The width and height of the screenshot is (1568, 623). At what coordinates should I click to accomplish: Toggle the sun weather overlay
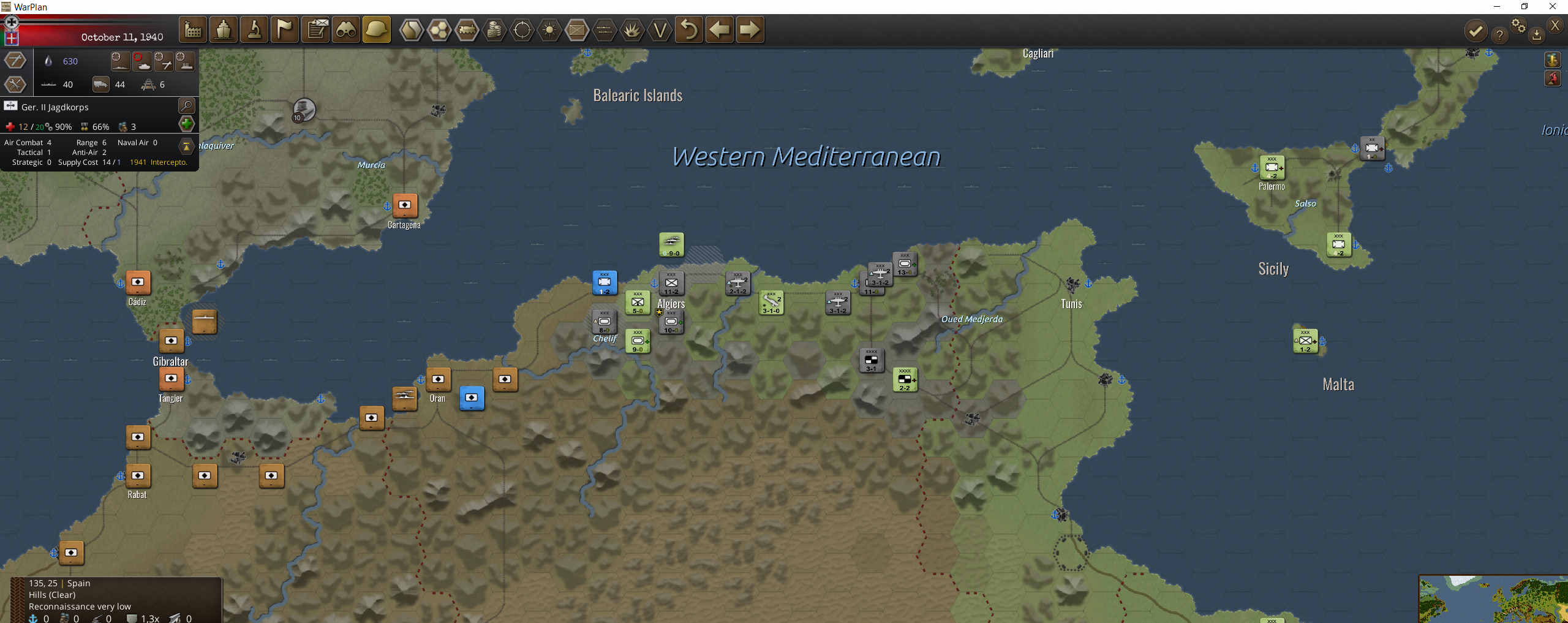pyautogui.click(x=549, y=29)
